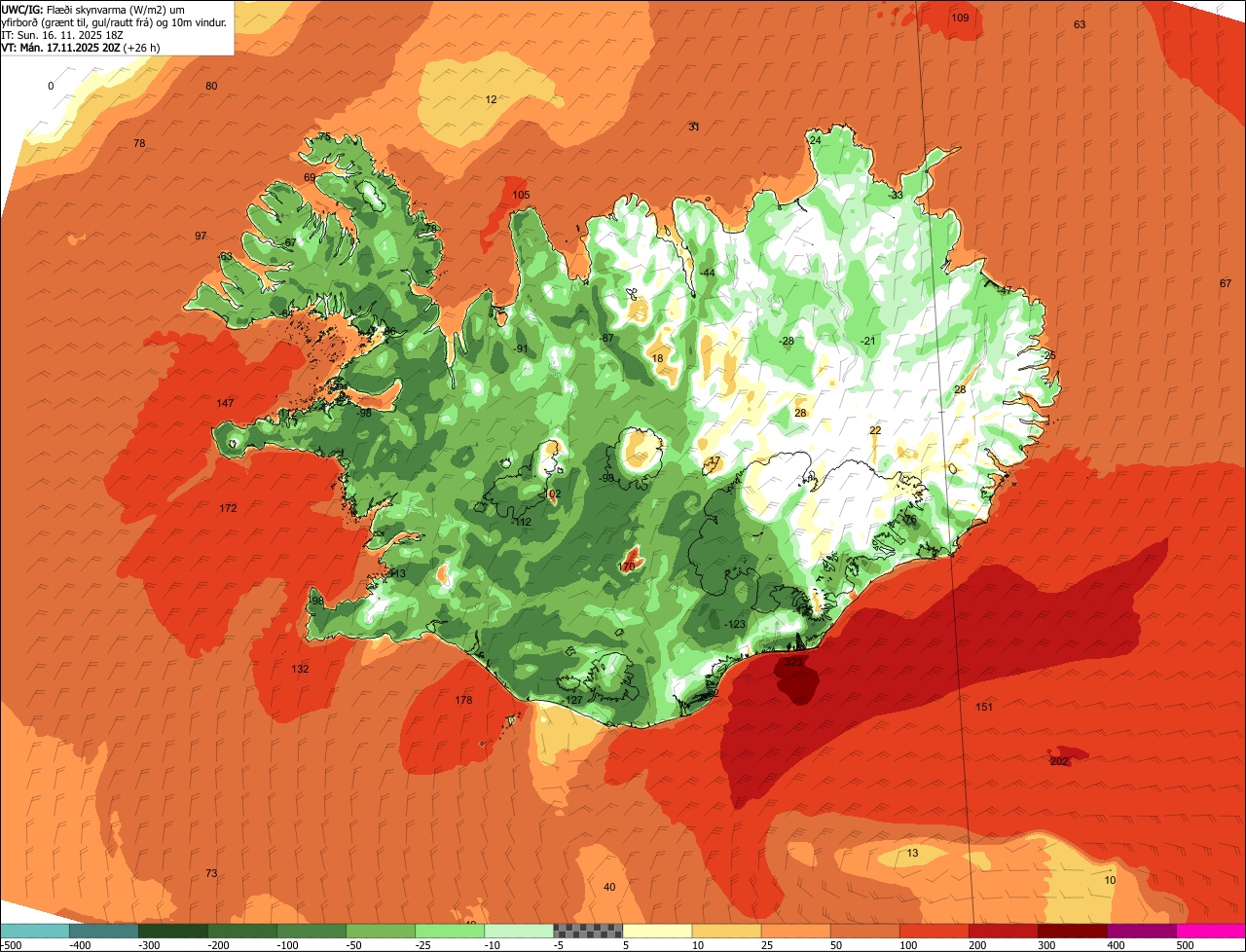Click the -127 value near the south coast
1246x952 pixels.
(x=573, y=700)
